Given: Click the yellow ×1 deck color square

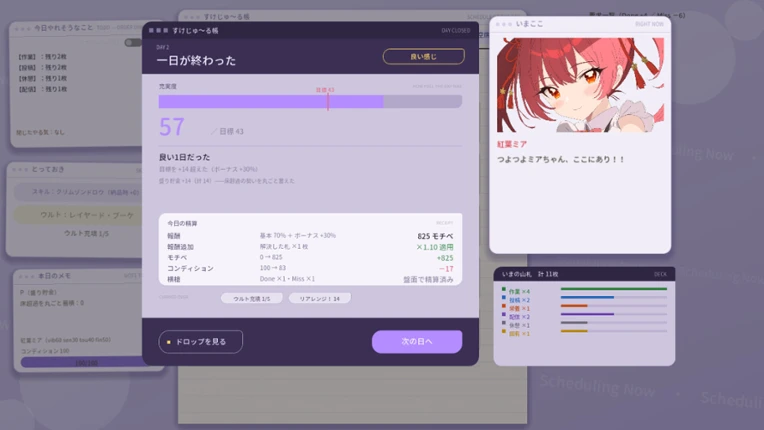Looking at the screenshot, I should tap(504, 332).
